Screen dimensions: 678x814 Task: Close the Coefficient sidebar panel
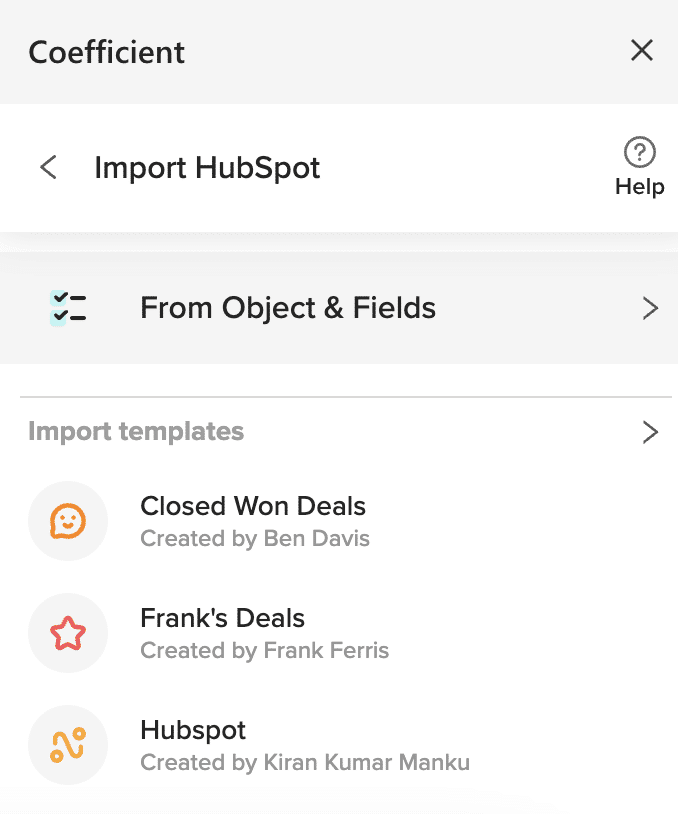click(x=642, y=51)
